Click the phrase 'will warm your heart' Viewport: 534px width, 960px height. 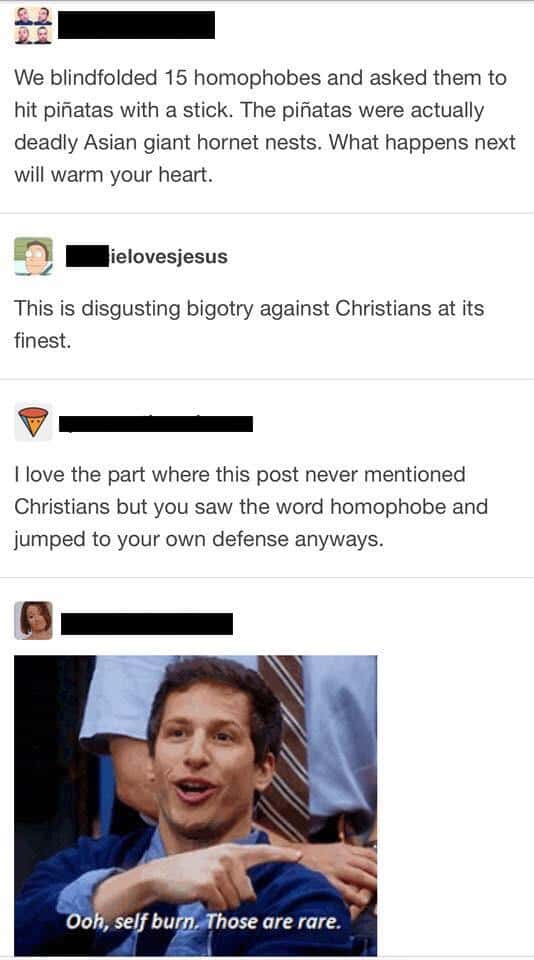[x=113, y=175]
